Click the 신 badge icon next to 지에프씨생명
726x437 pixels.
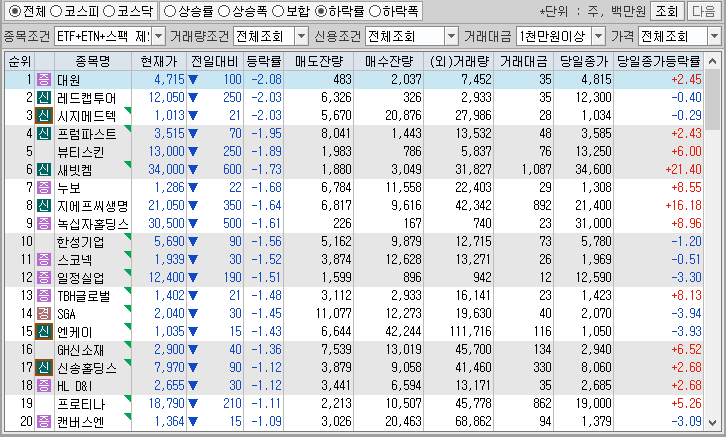(x=44, y=206)
